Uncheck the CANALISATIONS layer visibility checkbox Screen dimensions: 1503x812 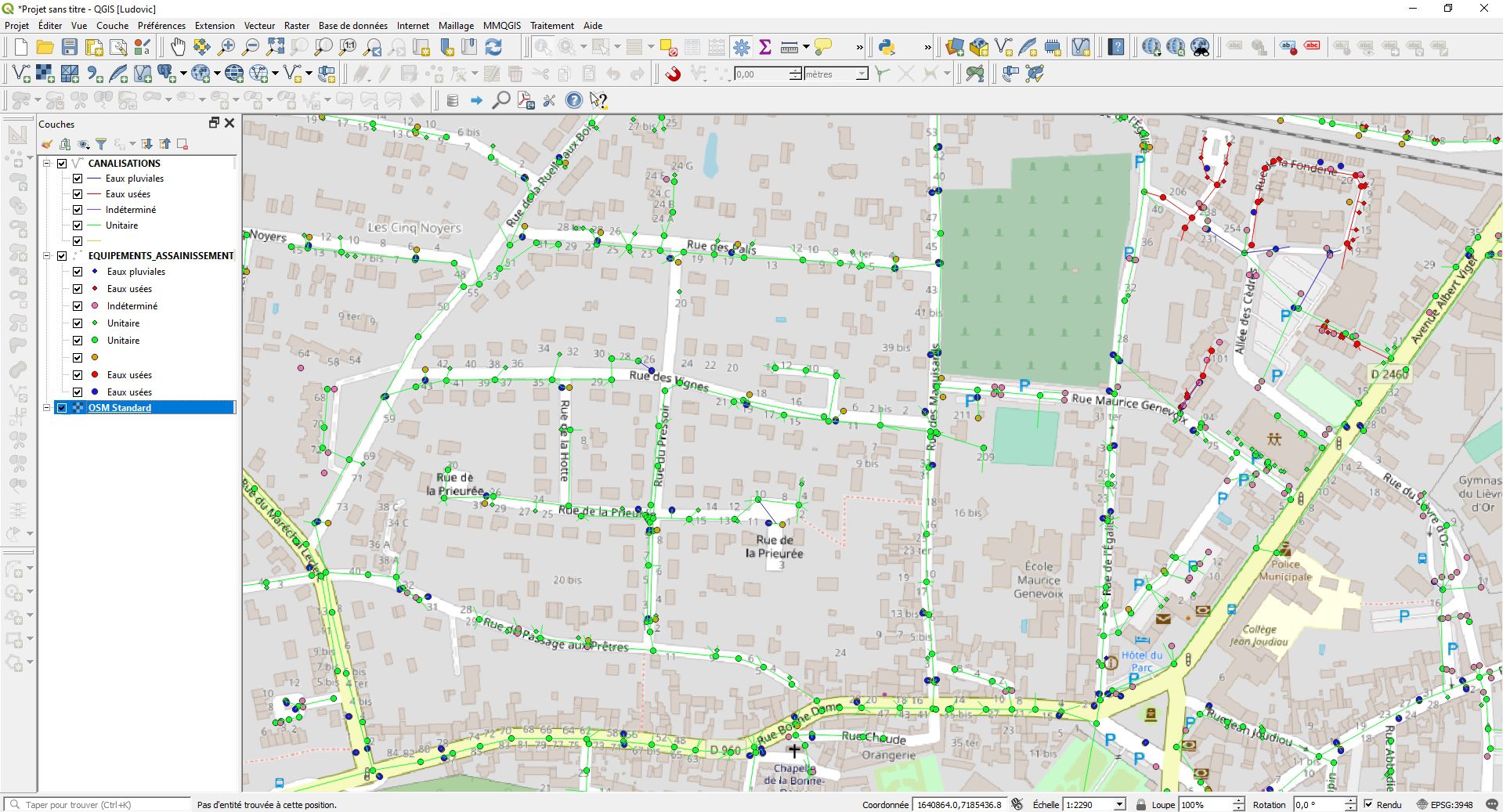tap(63, 164)
